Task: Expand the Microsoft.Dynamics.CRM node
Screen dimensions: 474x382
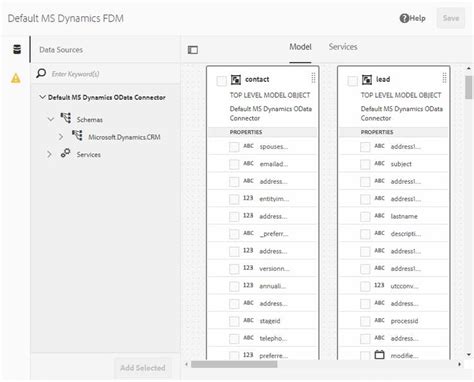Action: [x=61, y=137]
